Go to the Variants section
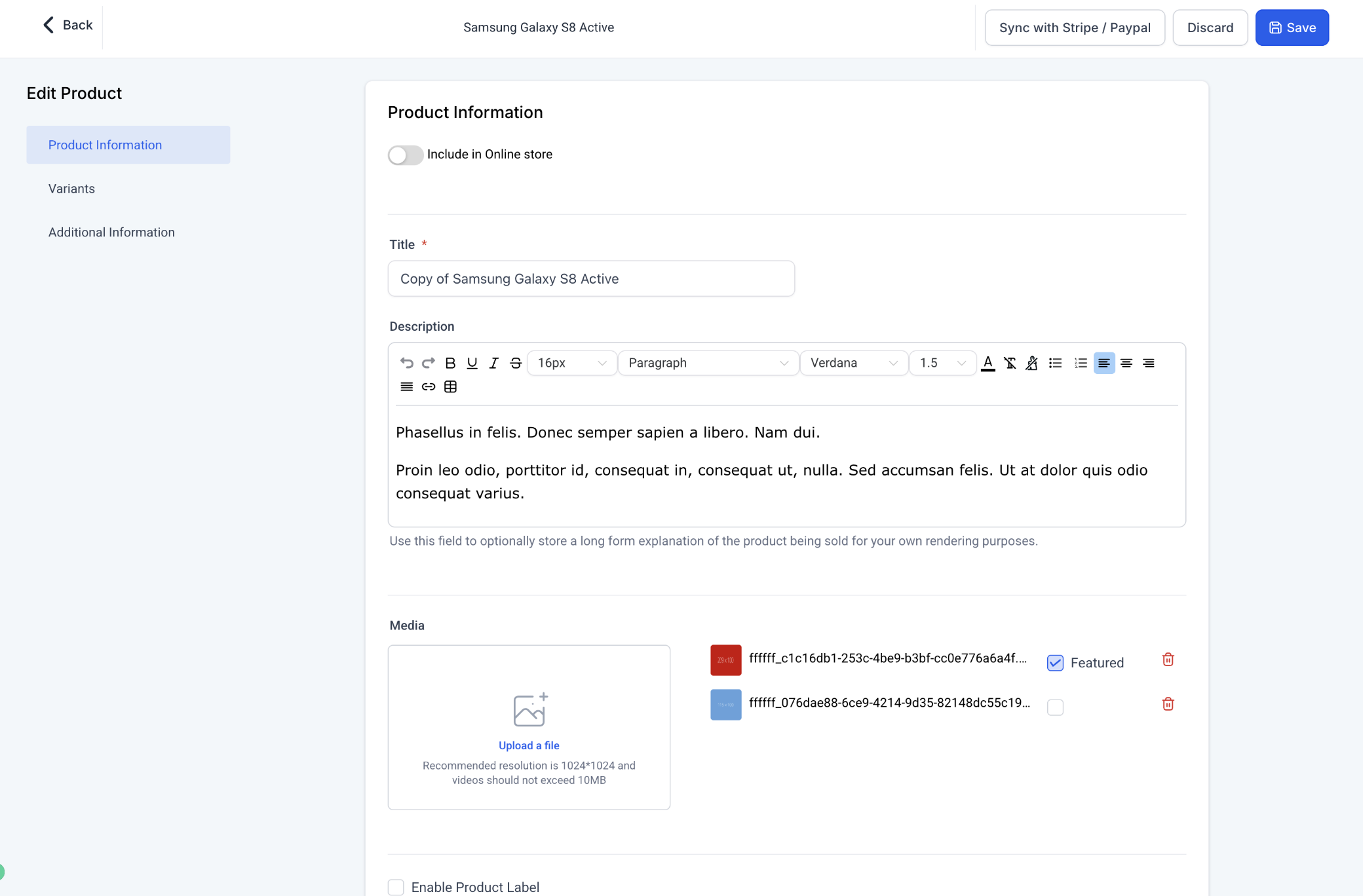The width and height of the screenshot is (1363, 896). (71, 189)
